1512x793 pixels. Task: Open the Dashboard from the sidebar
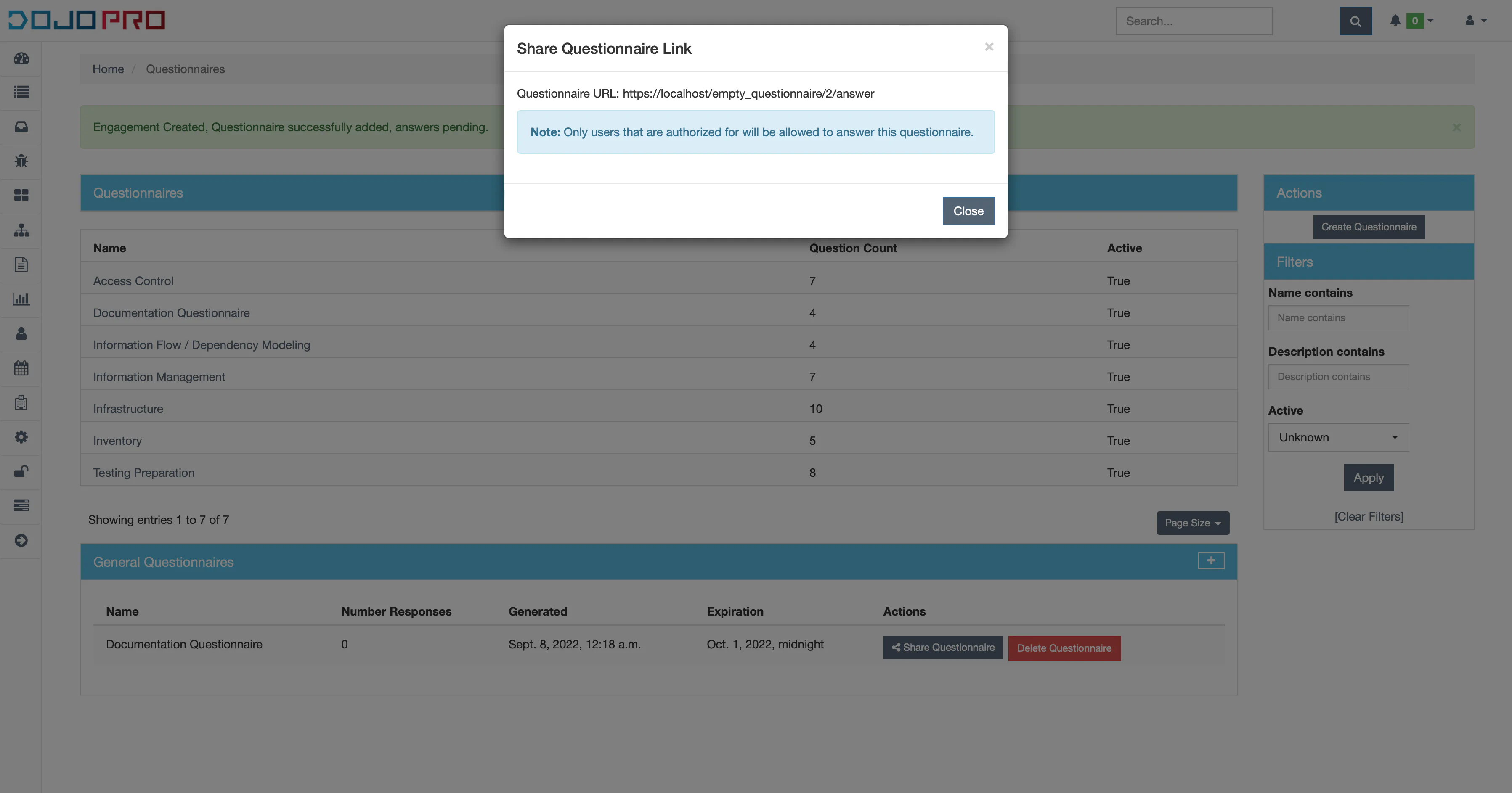21,58
